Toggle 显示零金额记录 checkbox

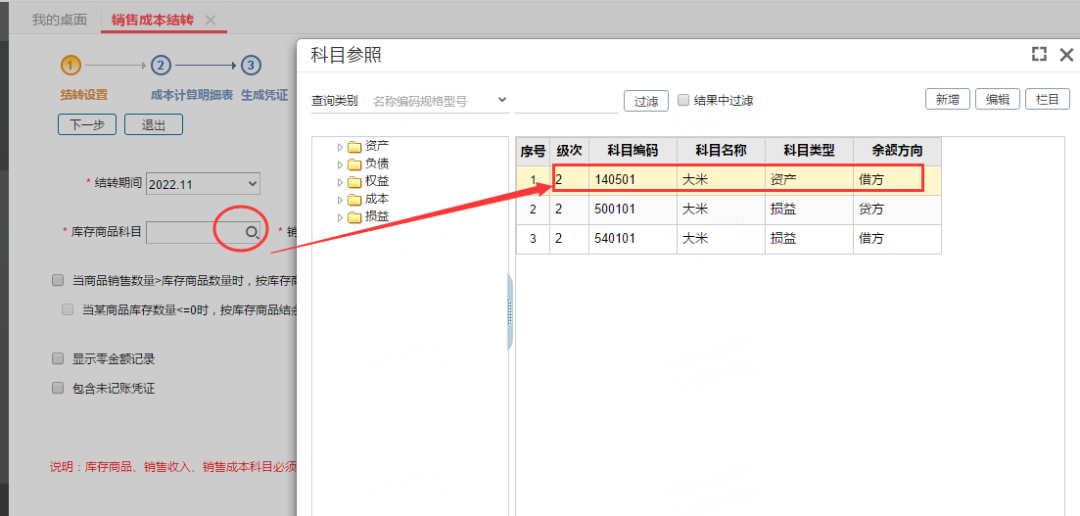click(58, 359)
